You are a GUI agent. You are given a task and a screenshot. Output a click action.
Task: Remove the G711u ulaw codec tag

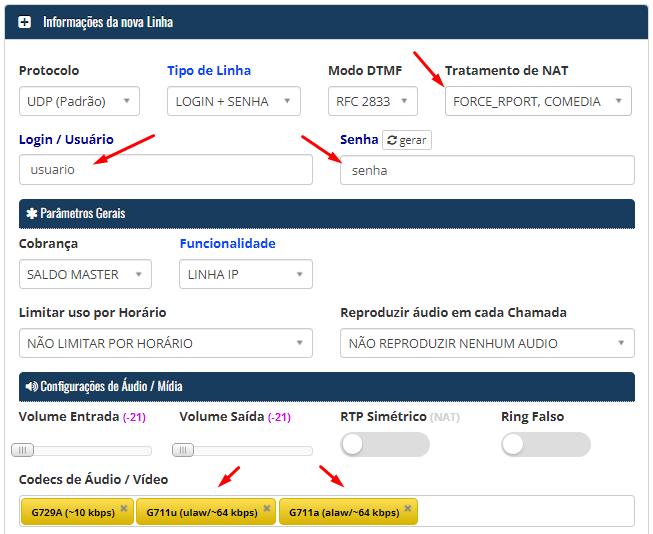click(x=267, y=508)
